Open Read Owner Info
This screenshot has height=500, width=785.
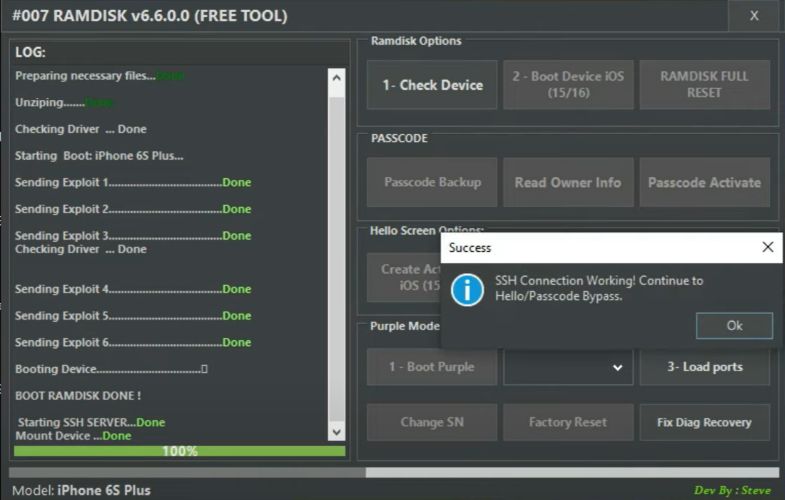coord(568,183)
